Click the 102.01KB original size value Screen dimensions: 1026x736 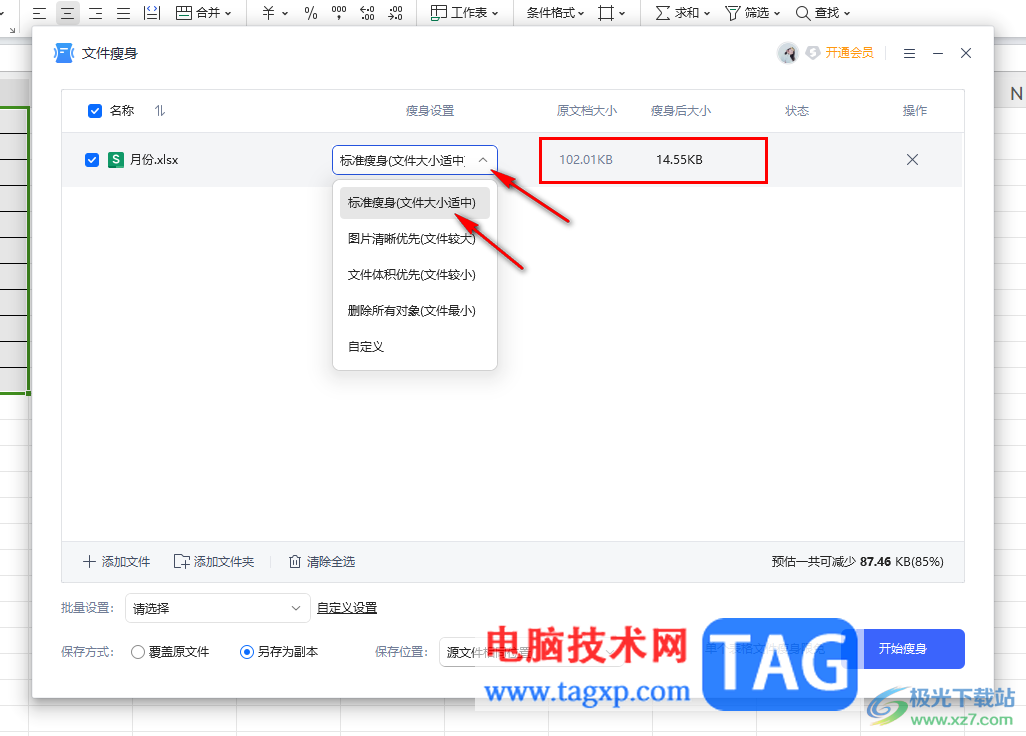tap(586, 160)
